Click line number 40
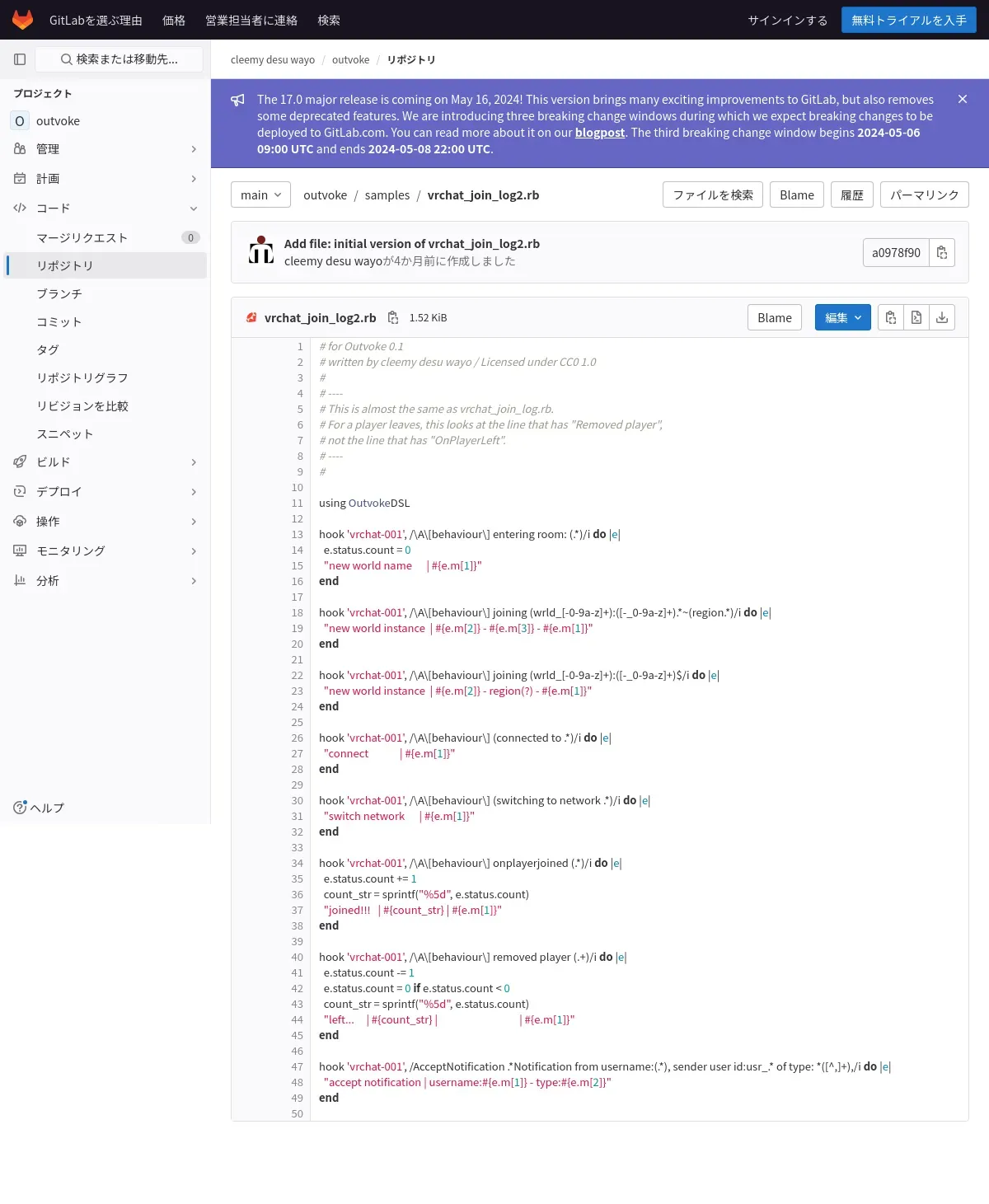This screenshot has height=1204, width=989. click(297, 958)
